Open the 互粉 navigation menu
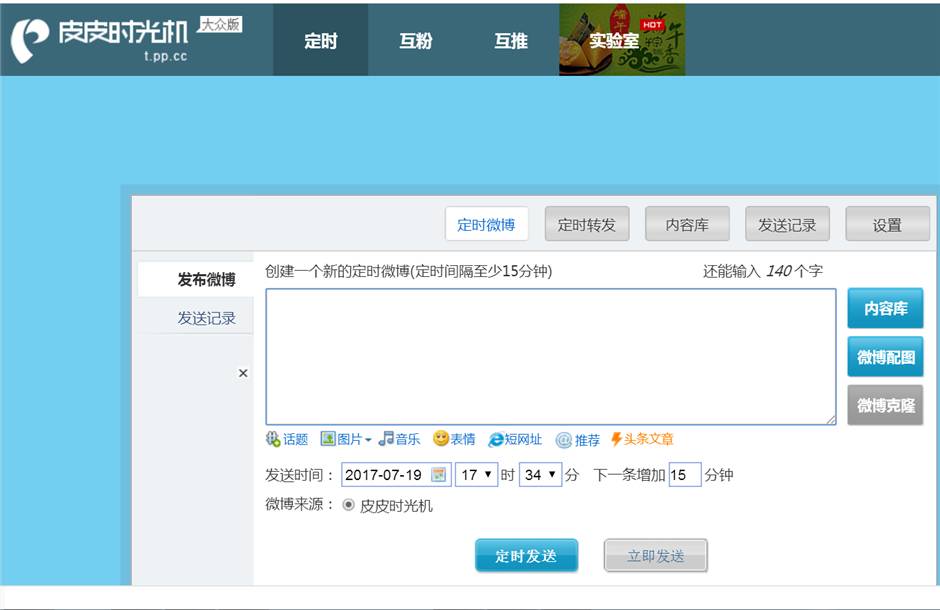The height and width of the screenshot is (610, 940). coord(416,41)
